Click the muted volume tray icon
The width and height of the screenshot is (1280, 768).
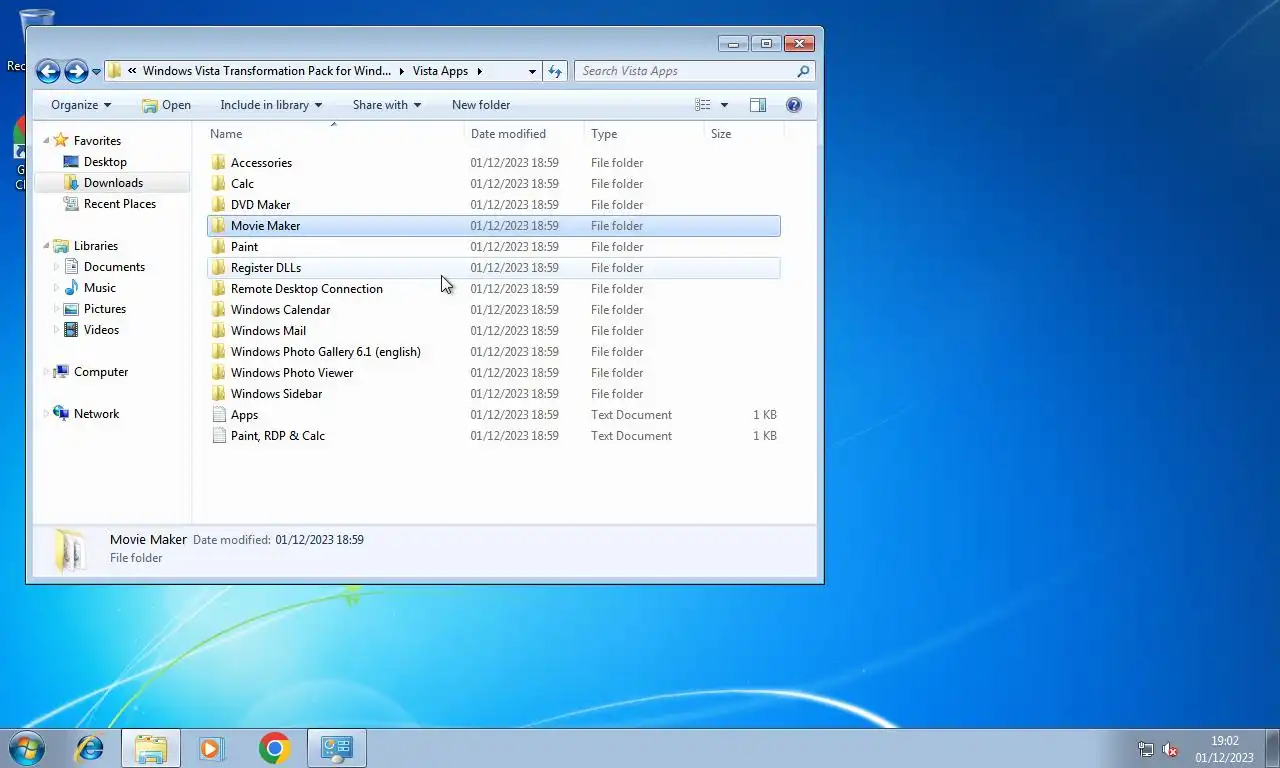[1170, 749]
